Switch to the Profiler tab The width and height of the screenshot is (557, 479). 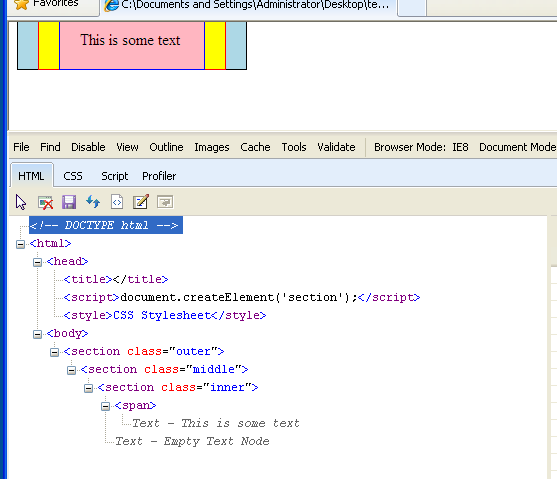(159, 176)
